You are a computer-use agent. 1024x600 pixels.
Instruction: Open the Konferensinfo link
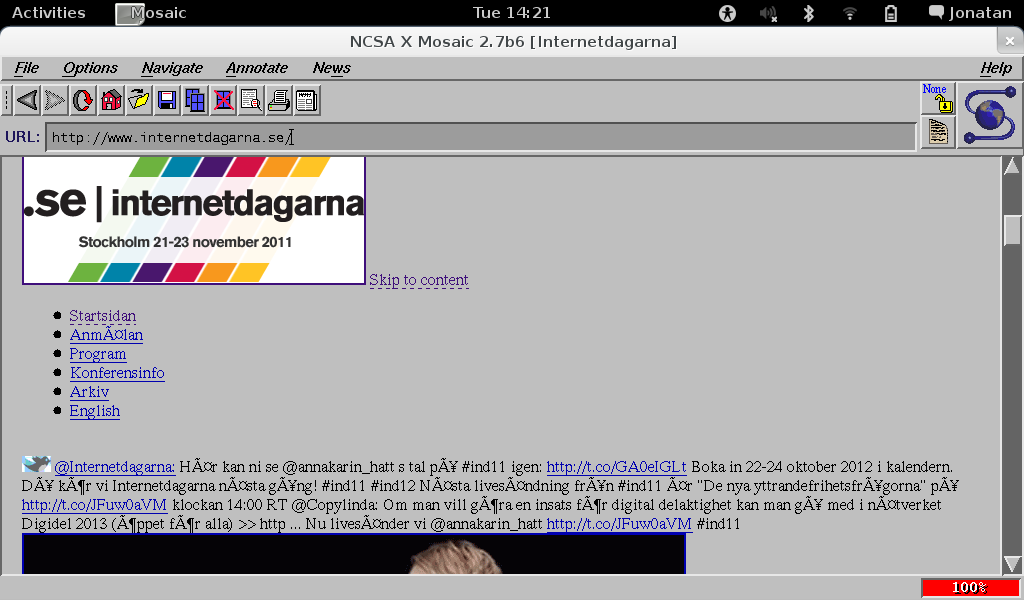click(x=118, y=373)
